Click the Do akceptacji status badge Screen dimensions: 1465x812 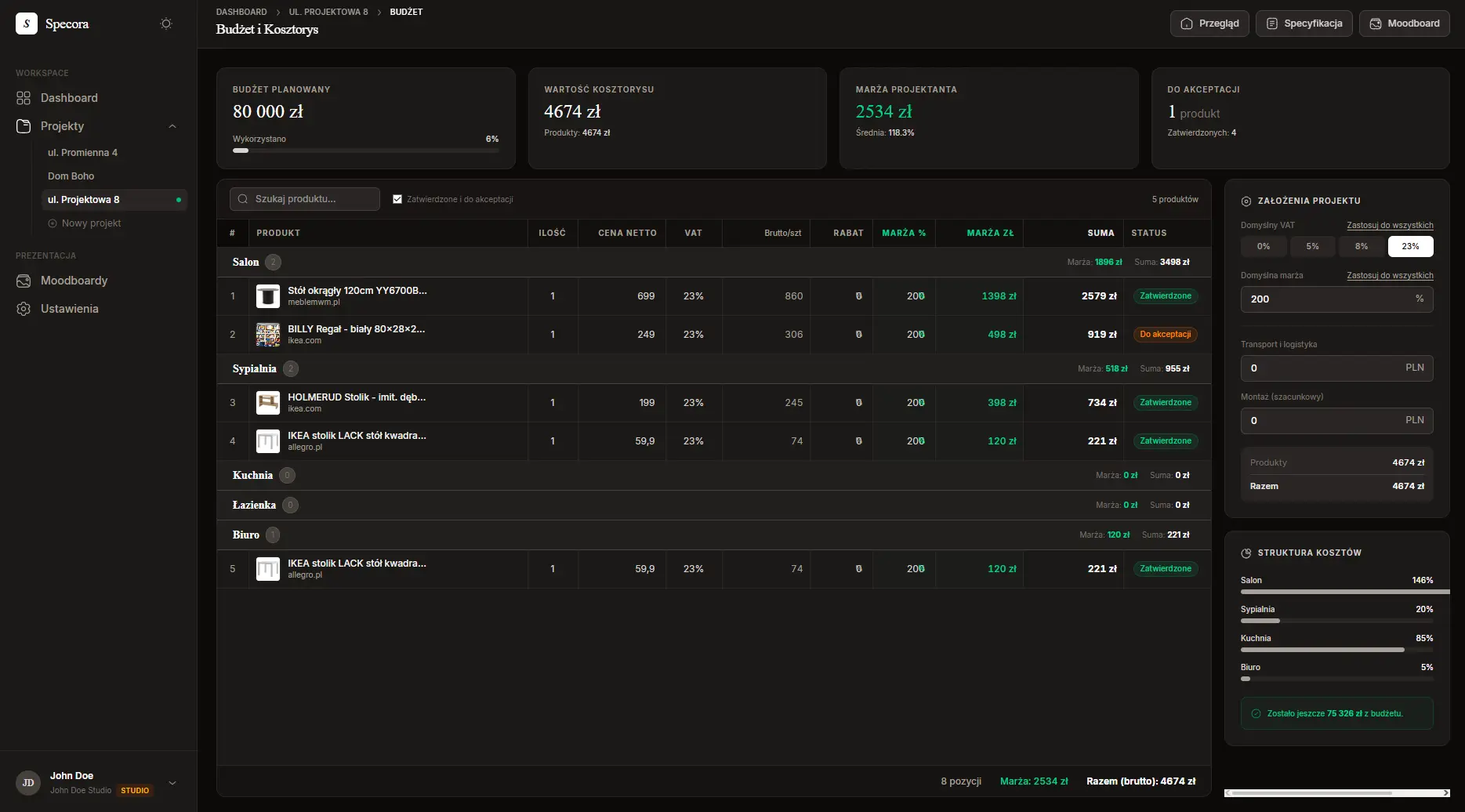tap(1165, 335)
